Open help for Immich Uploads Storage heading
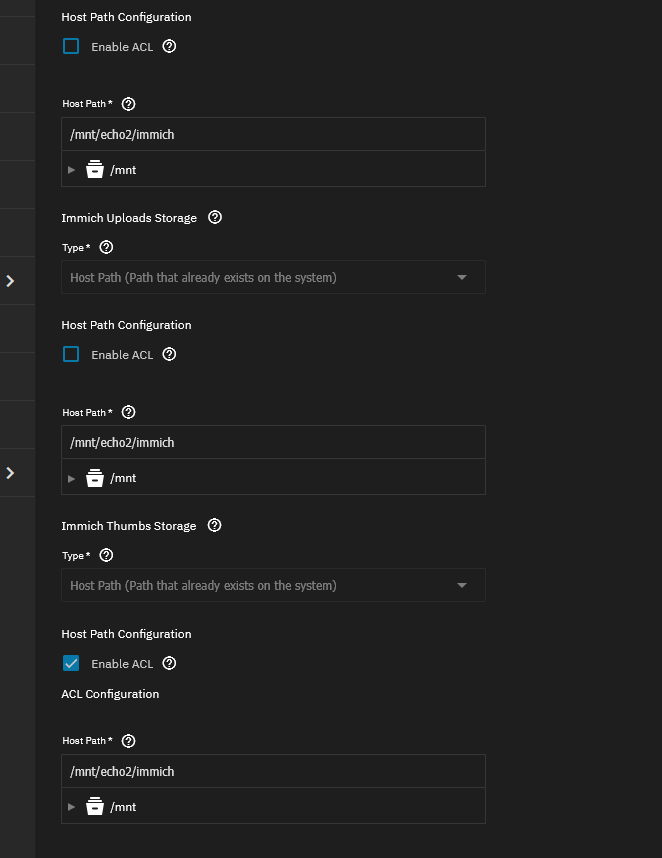 click(215, 217)
